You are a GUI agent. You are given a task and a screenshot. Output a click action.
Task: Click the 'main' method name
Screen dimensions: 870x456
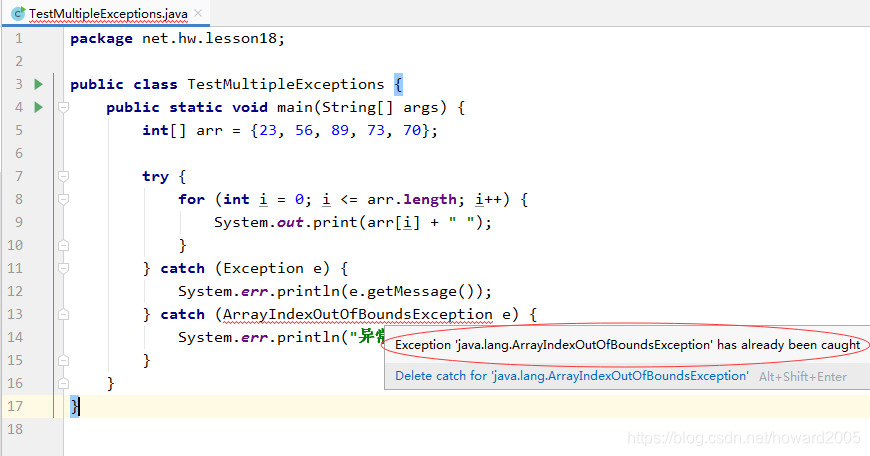pyautogui.click(x=295, y=107)
